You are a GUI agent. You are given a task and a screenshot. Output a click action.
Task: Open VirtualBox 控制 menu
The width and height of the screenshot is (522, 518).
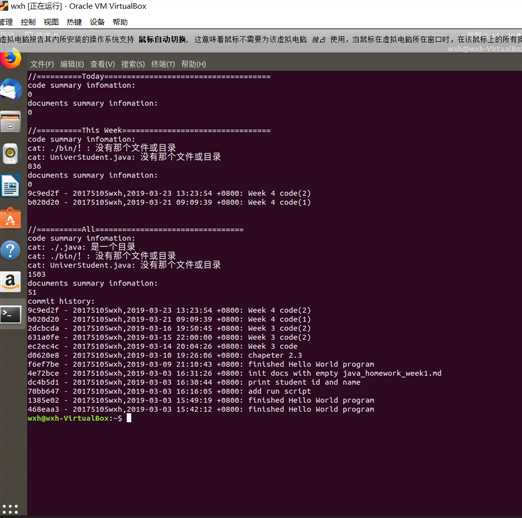[28, 22]
